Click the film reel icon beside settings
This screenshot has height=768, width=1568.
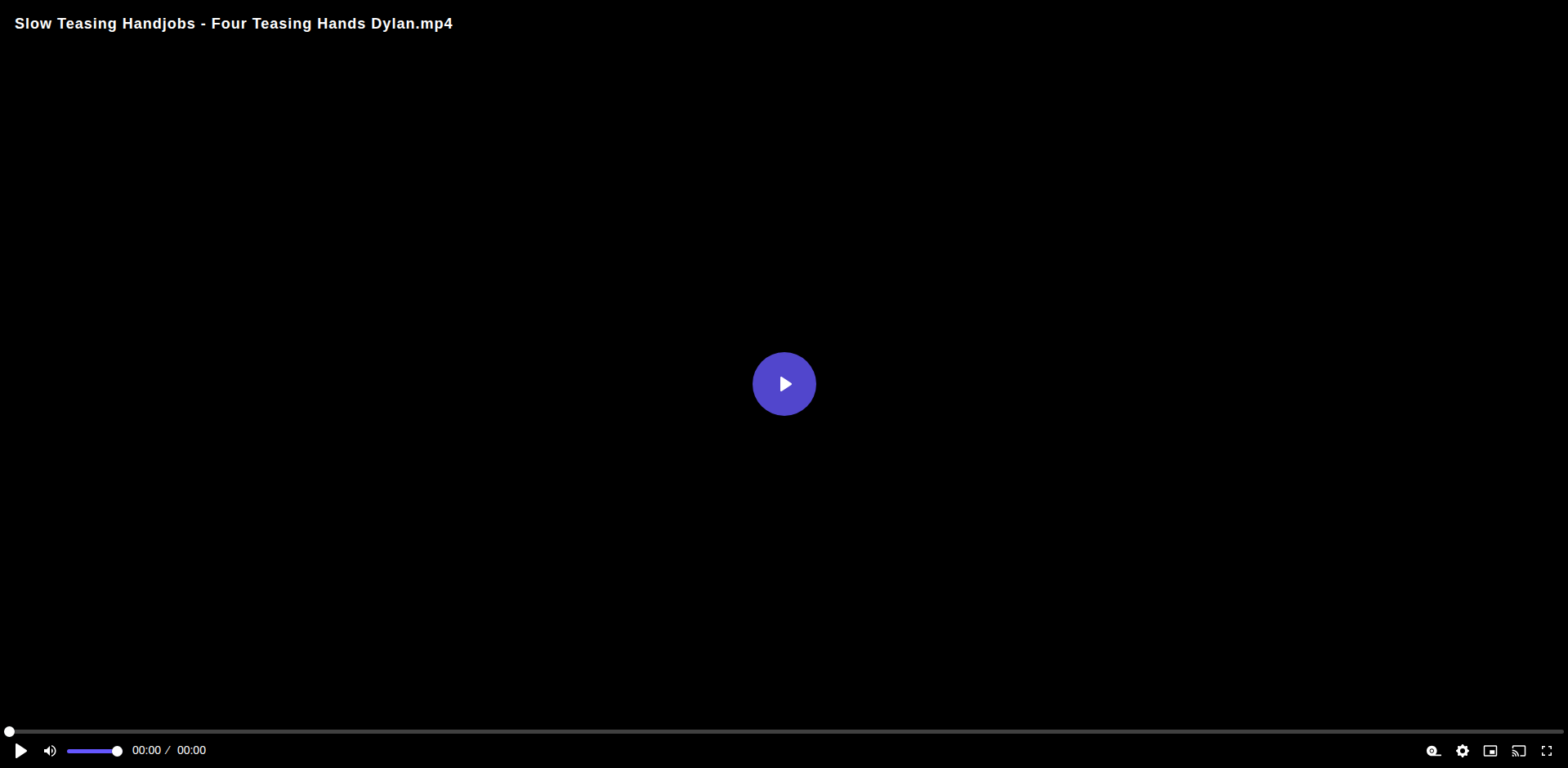[1434, 751]
